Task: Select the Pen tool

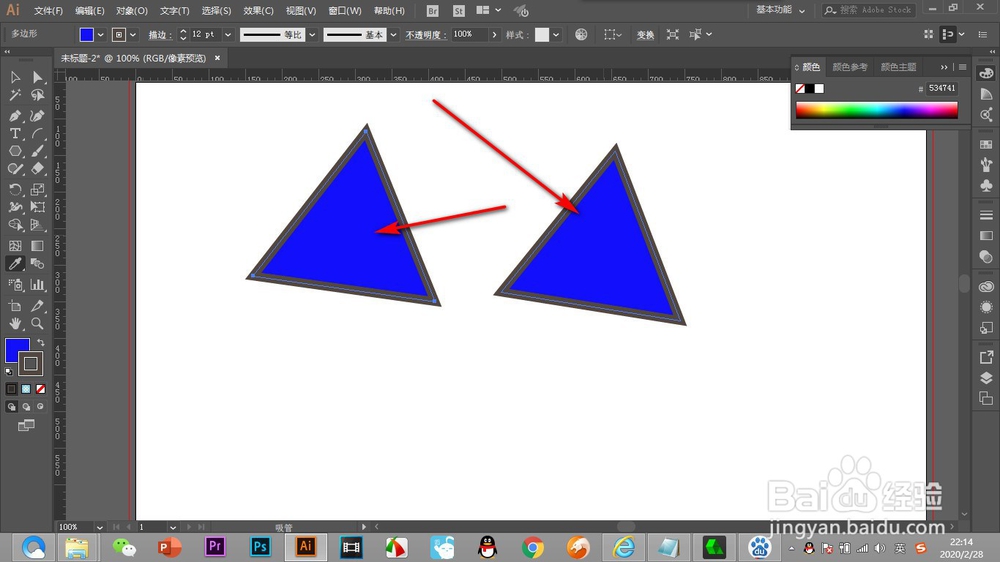Action: (x=15, y=115)
